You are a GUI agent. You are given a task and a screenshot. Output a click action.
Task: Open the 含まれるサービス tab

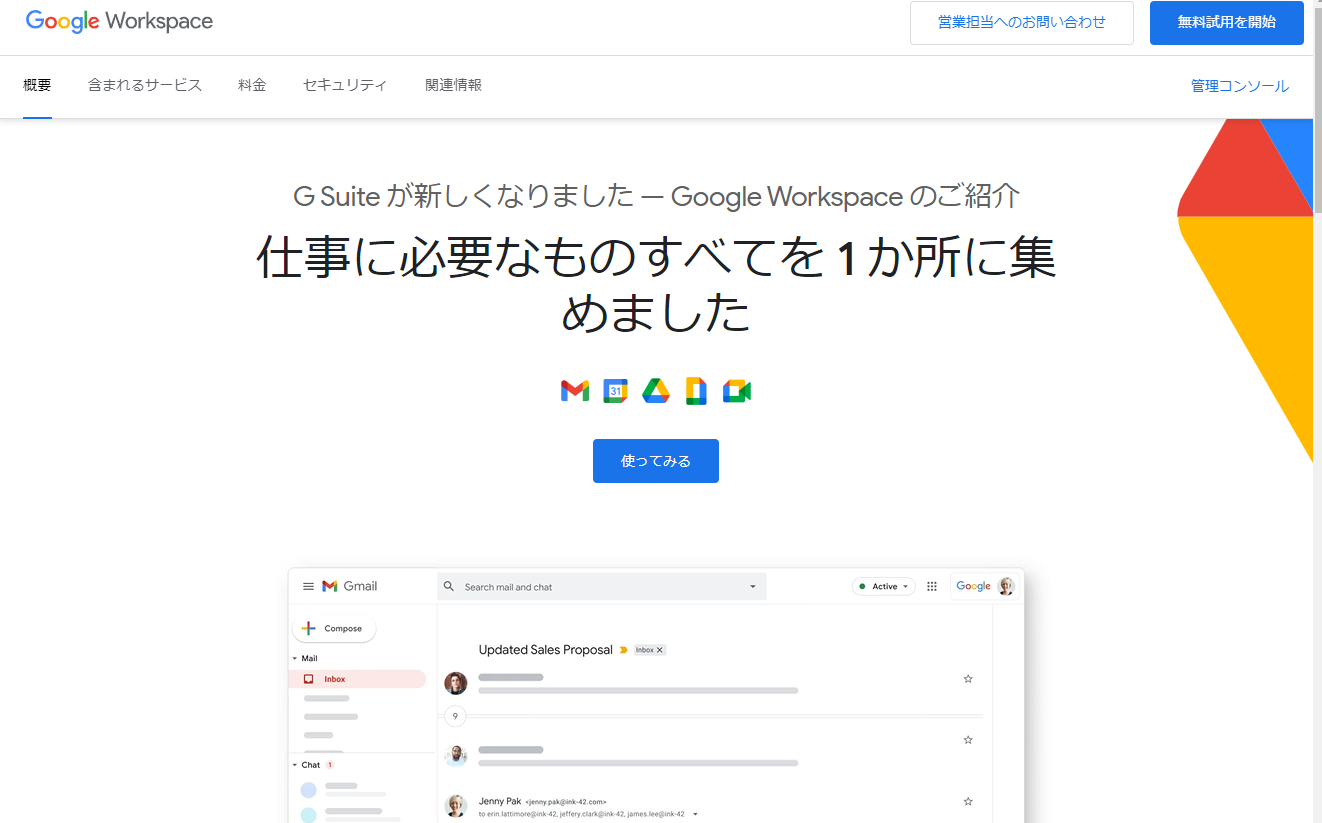pyautogui.click(x=145, y=85)
